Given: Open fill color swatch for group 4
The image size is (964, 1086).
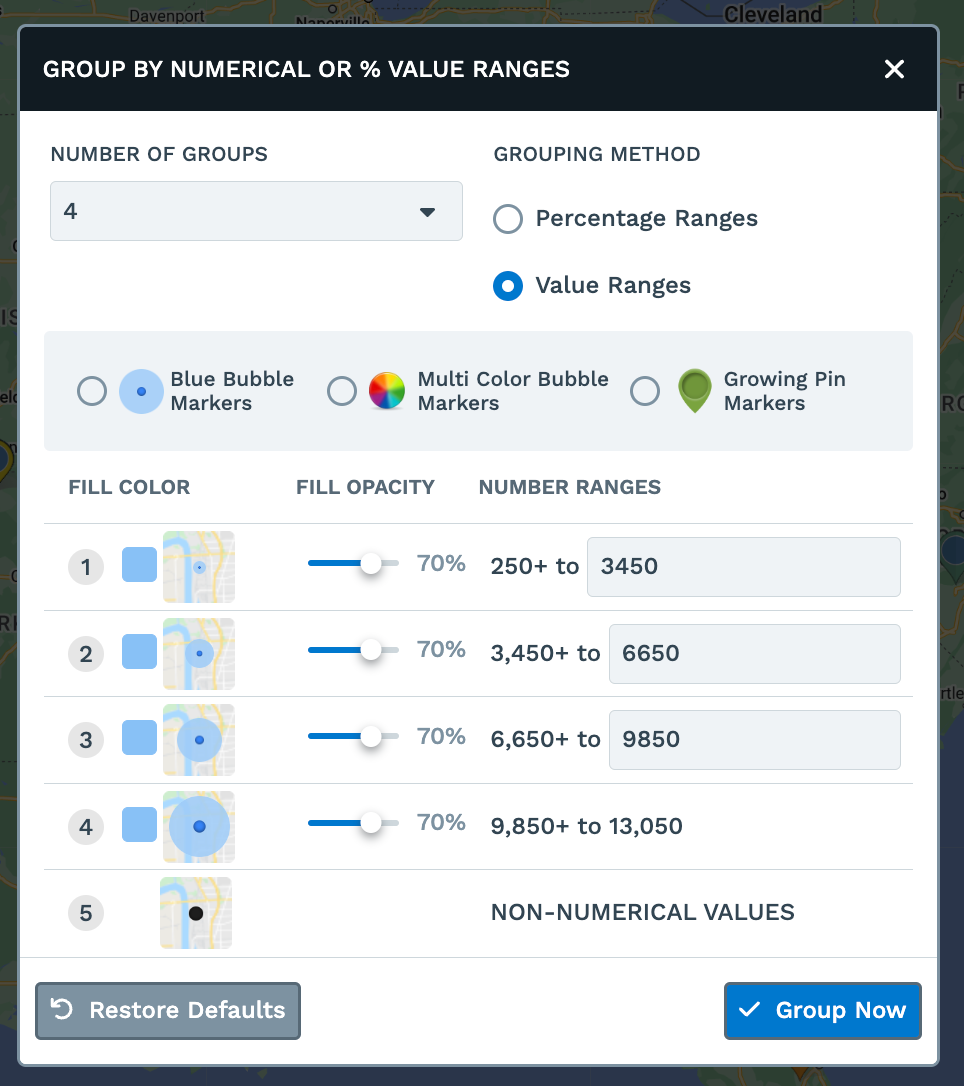Looking at the screenshot, I should (x=139, y=824).
